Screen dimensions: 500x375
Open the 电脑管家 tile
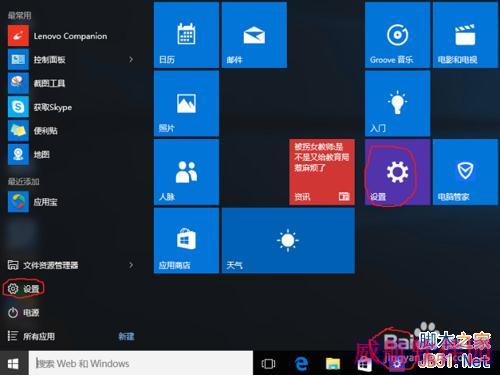(x=465, y=172)
